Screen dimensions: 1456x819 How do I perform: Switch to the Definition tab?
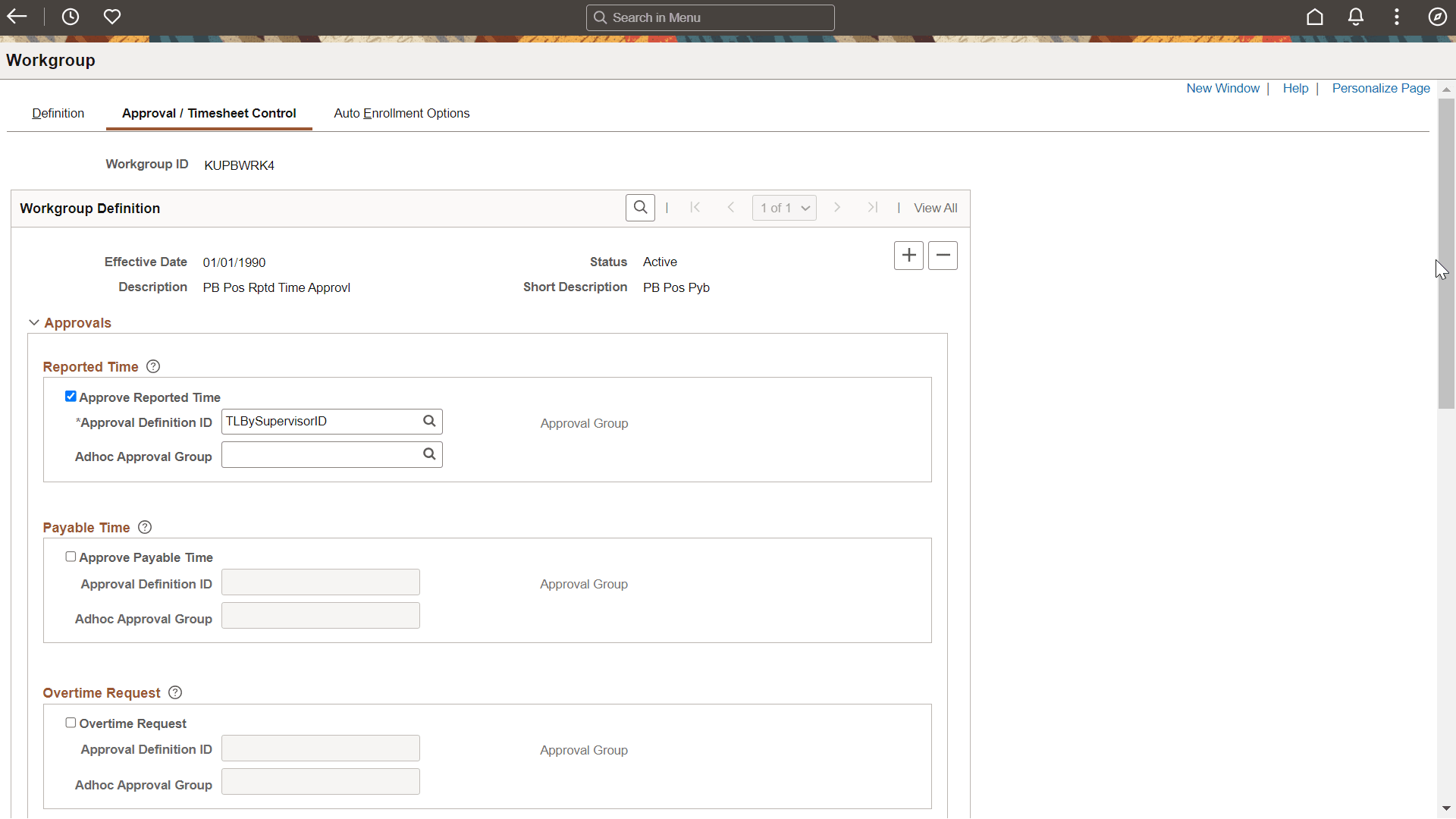click(58, 113)
